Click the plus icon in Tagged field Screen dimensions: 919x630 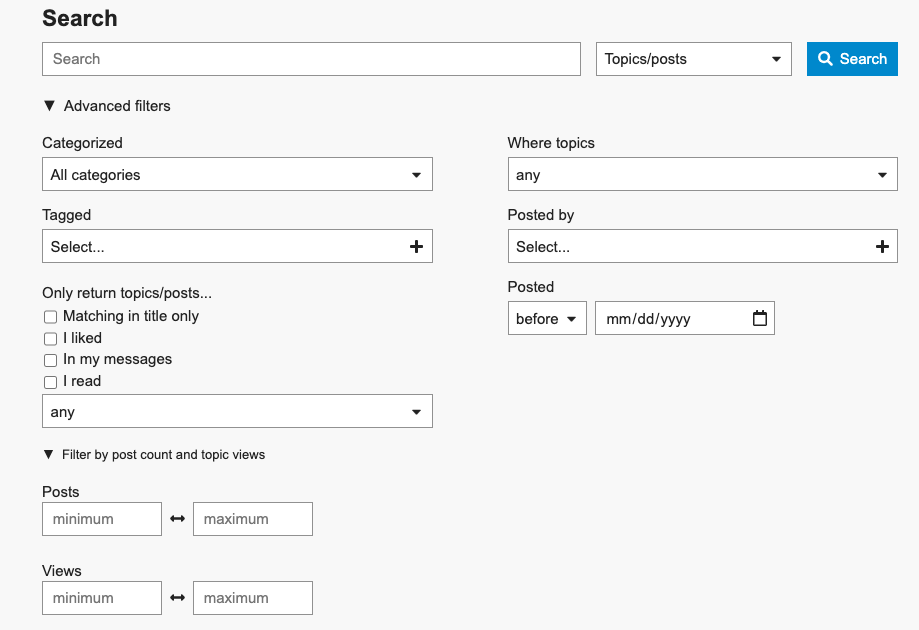(417, 247)
